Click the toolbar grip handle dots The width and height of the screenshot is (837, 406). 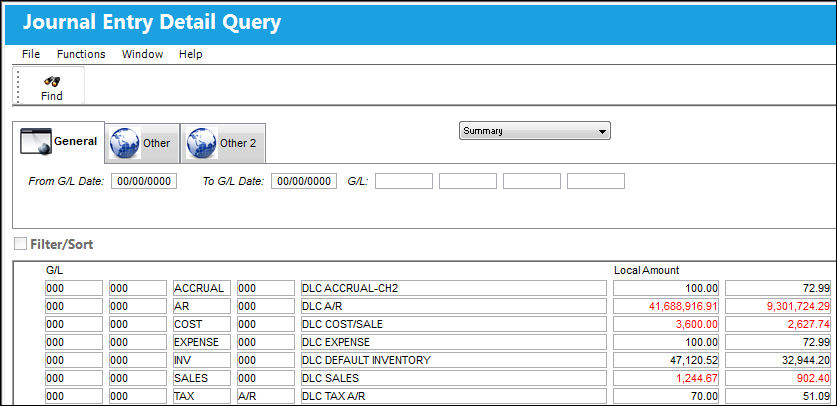18,85
